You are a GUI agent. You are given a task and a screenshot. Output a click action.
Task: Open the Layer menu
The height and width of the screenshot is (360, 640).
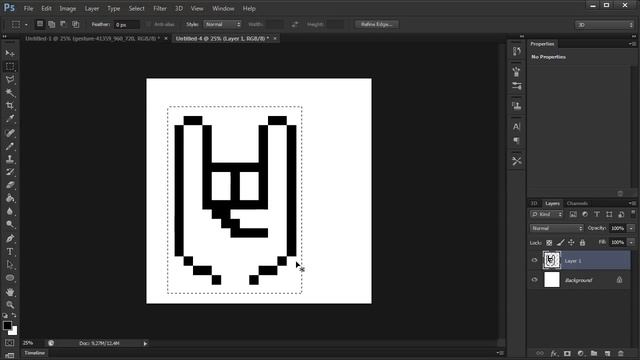(91, 8)
